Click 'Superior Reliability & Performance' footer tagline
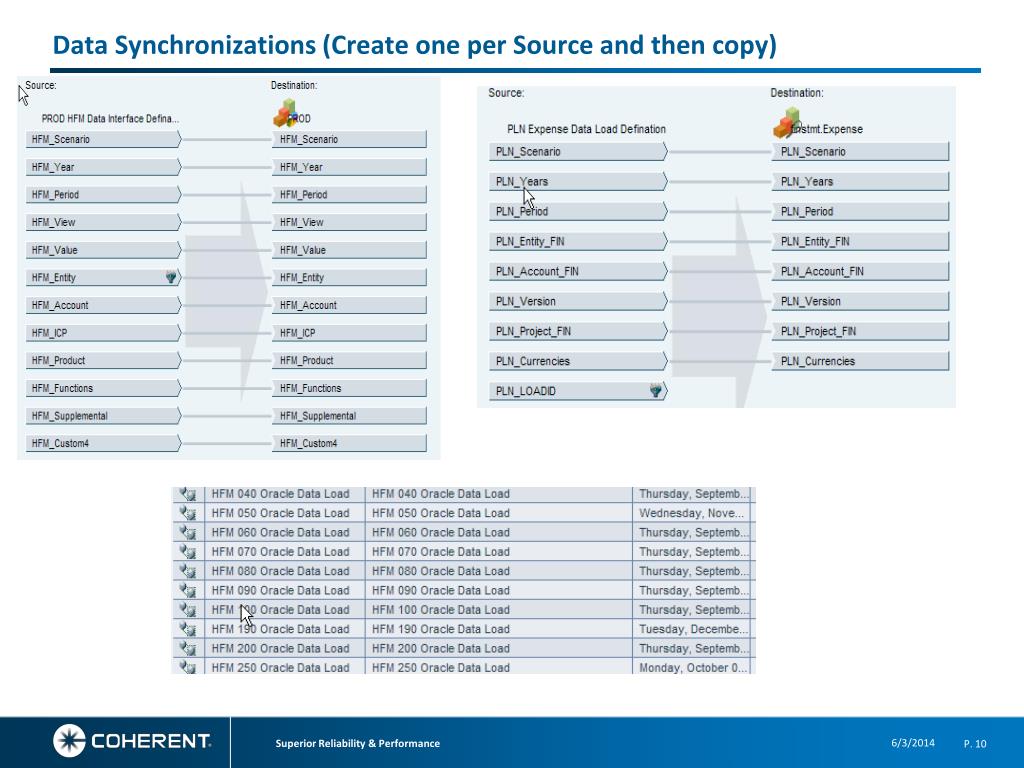Image resolution: width=1024 pixels, height=768 pixels. tap(357, 743)
